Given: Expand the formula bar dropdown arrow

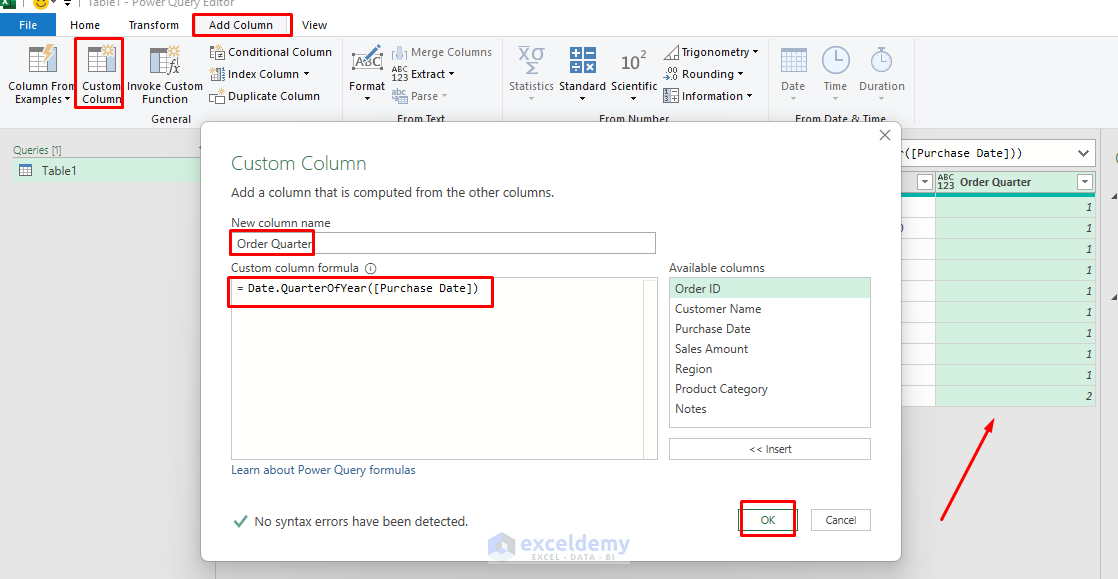Looking at the screenshot, I should tap(1084, 153).
